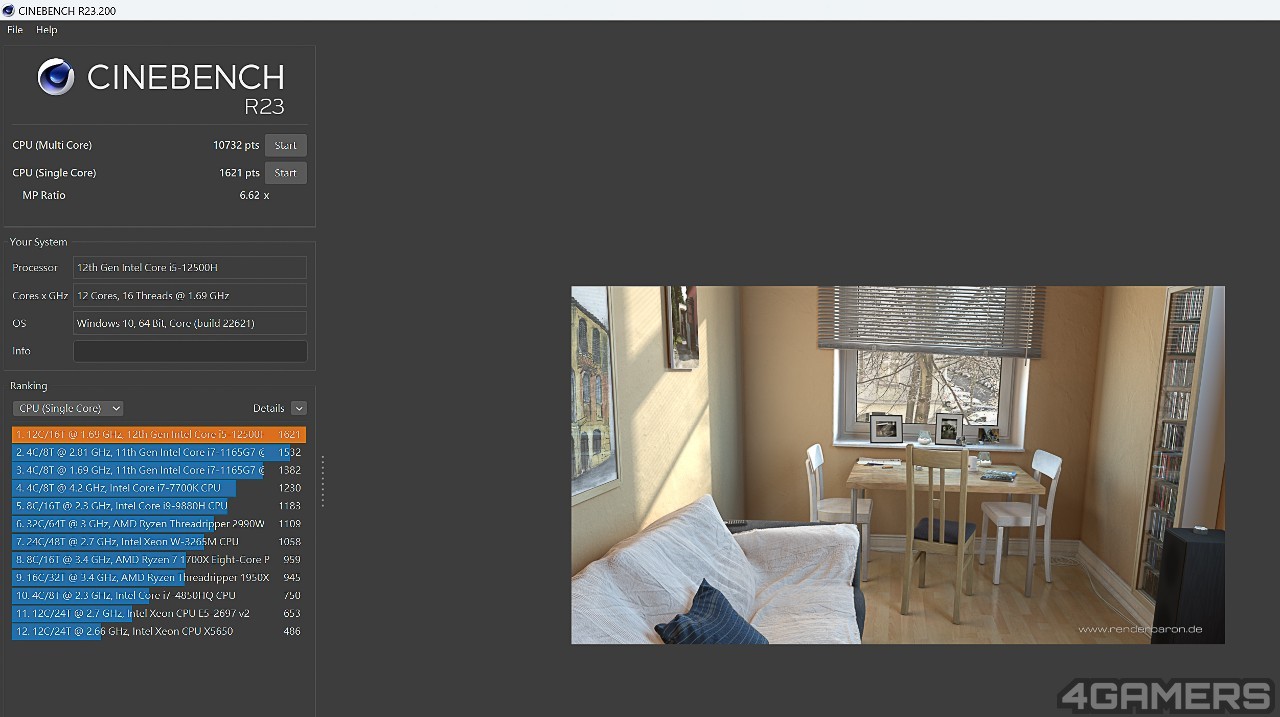Start the CPU Multi Core test
1280x717 pixels.
click(x=286, y=145)
